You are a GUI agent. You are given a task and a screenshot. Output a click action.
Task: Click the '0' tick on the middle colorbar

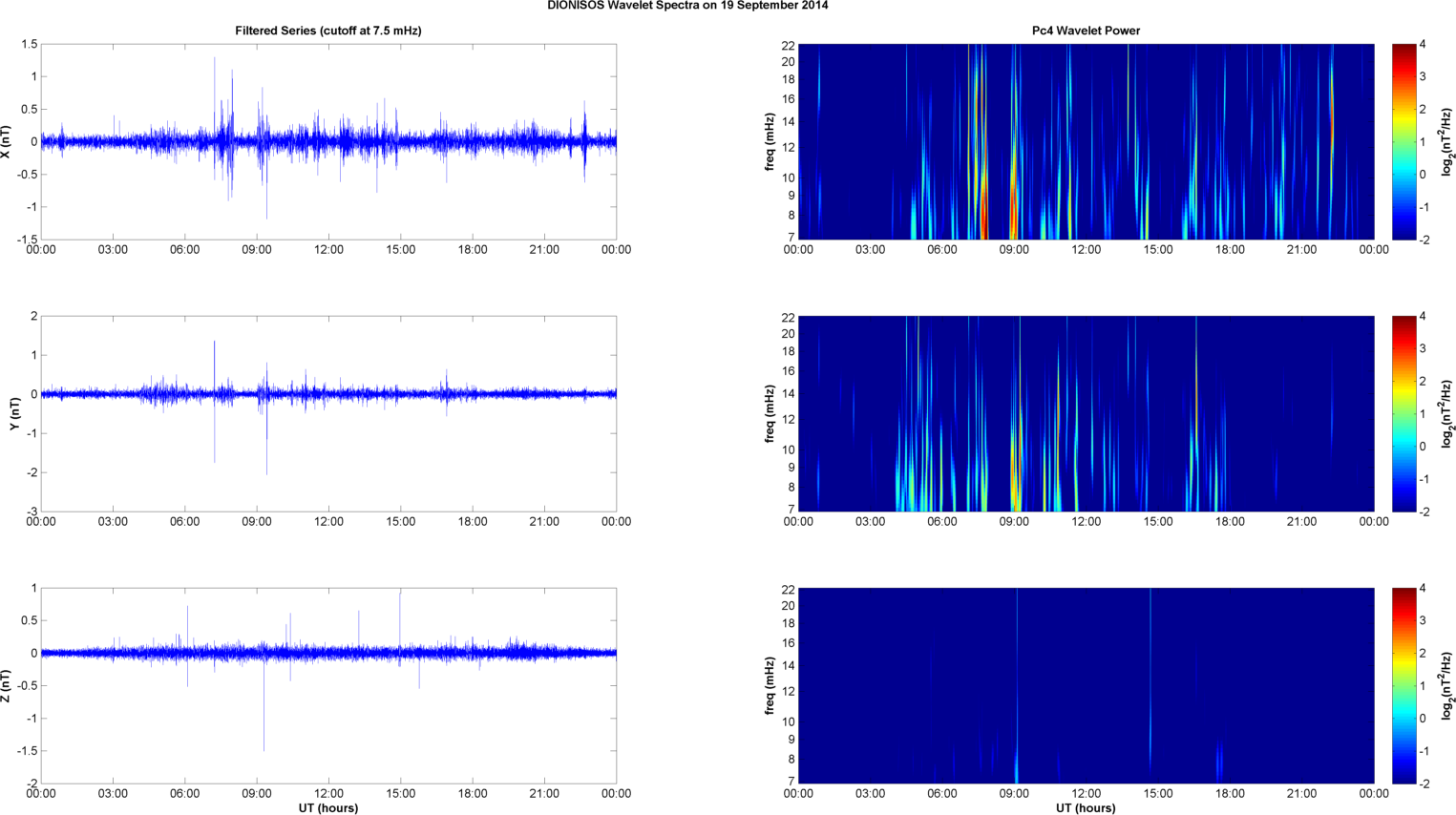tap(1423, 447)
